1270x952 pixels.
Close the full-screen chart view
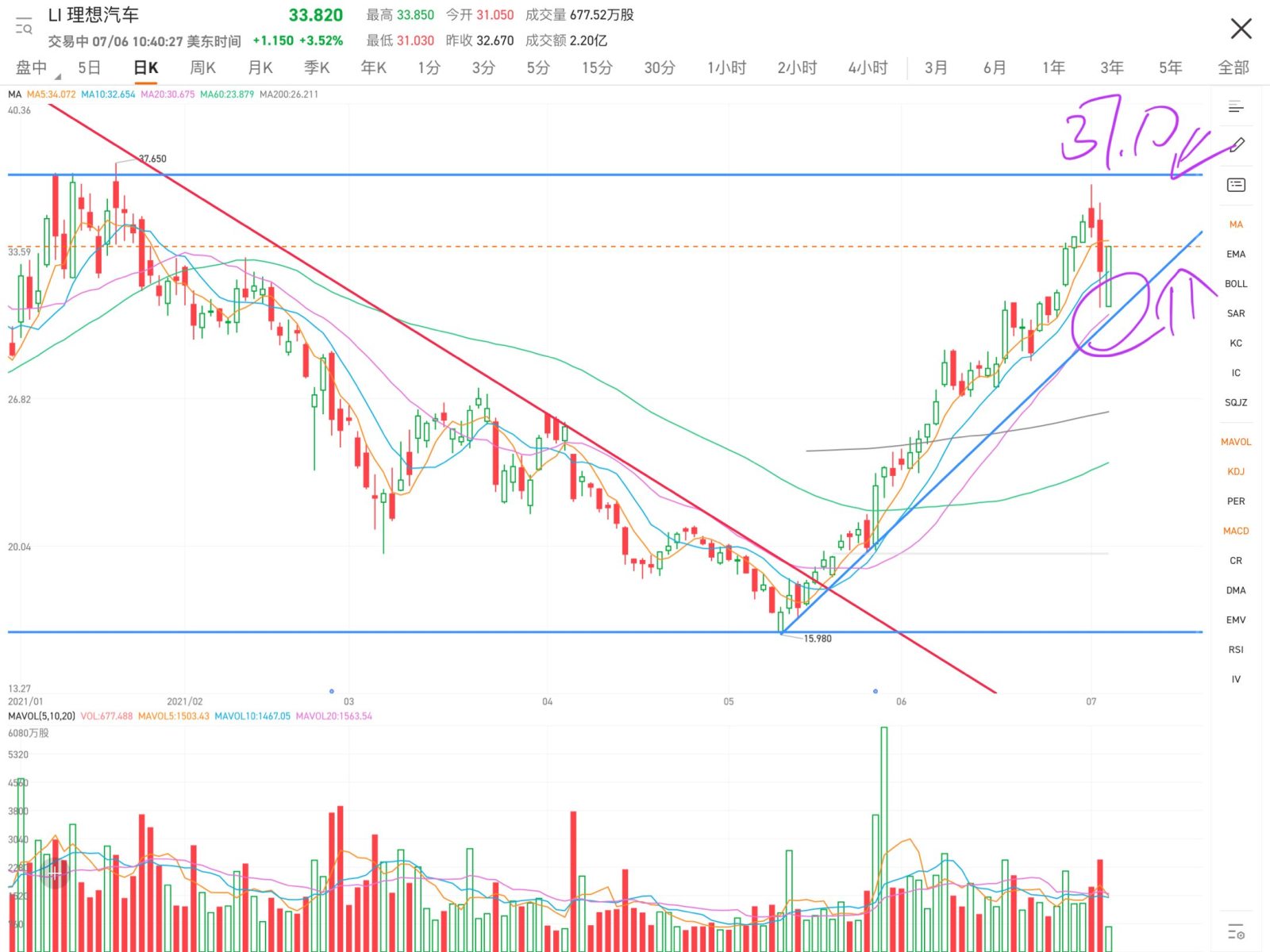pos(1241,29)
